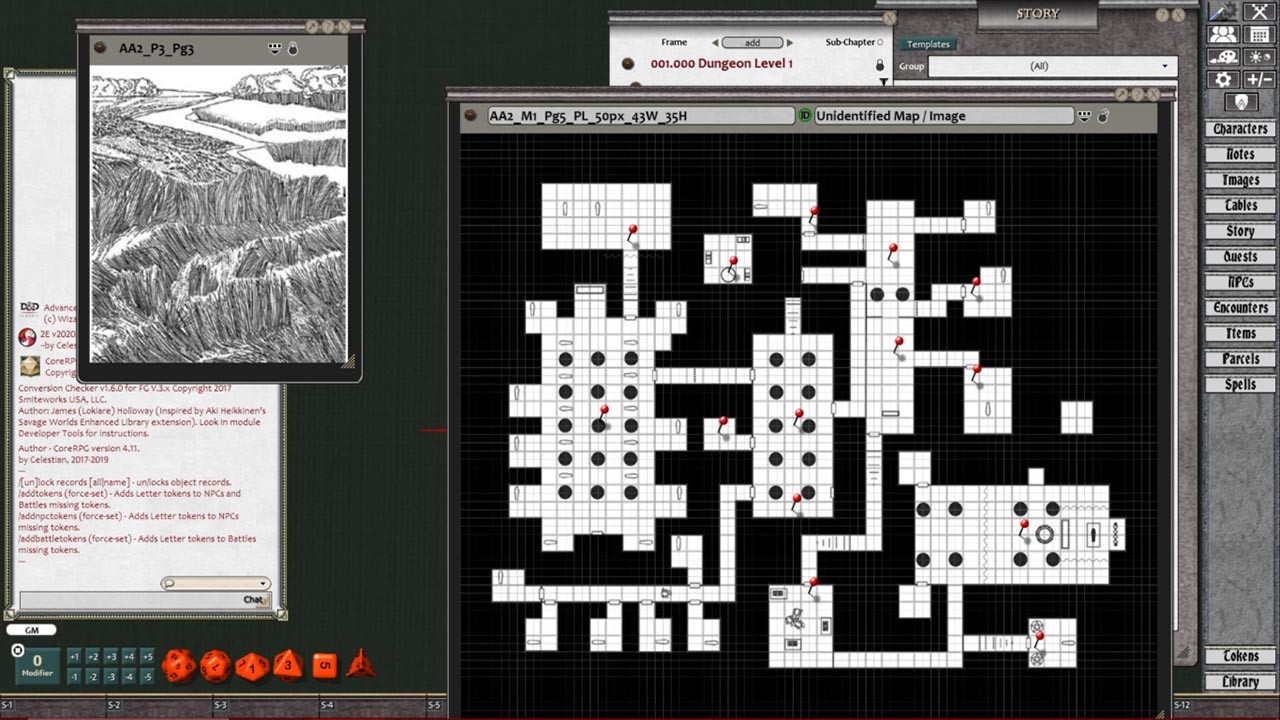Open the Library sidebar button
This screenshot has width=1280, height=720.
(1240, 682)
